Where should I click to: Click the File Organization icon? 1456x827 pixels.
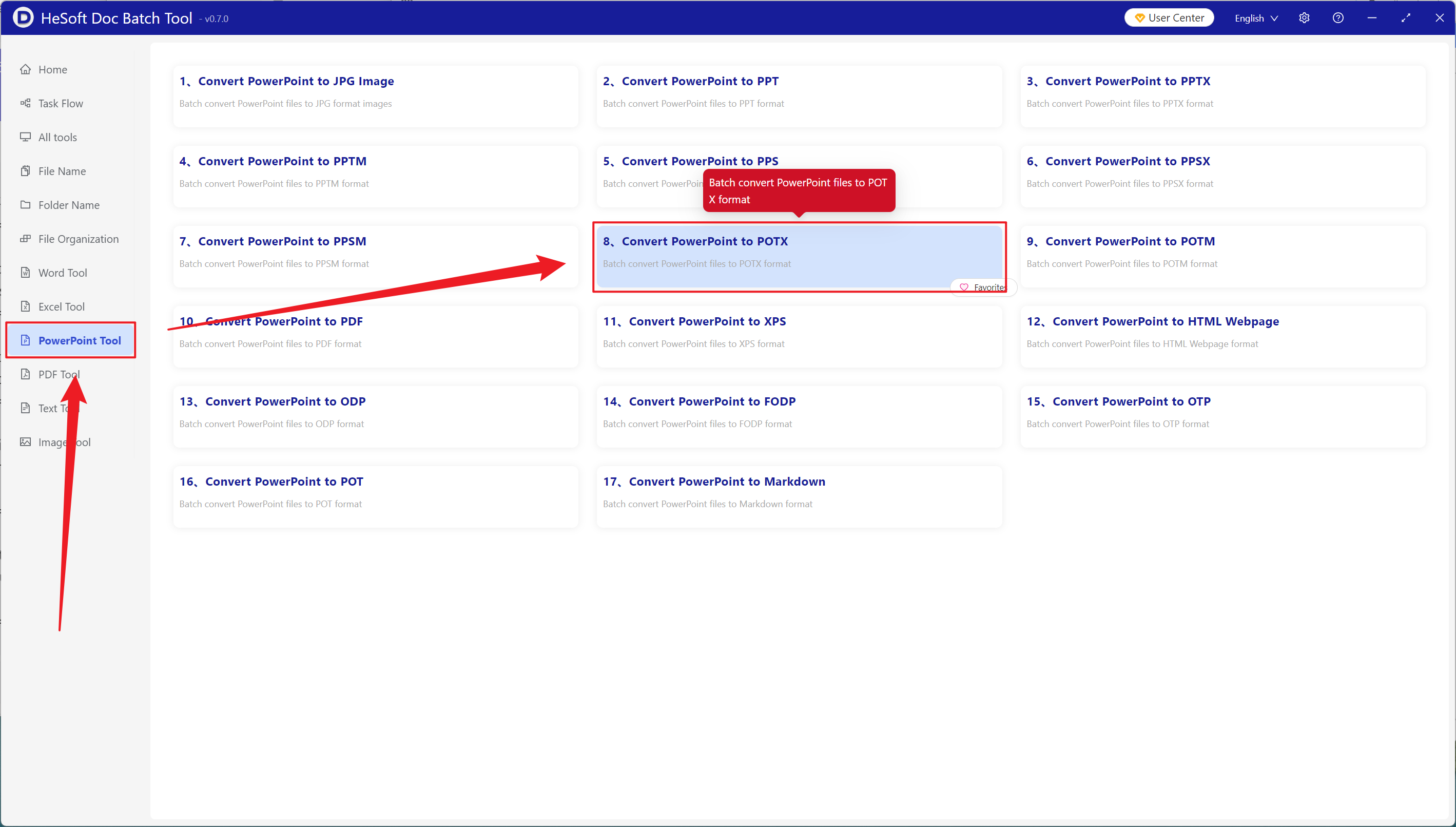[25, 239]
